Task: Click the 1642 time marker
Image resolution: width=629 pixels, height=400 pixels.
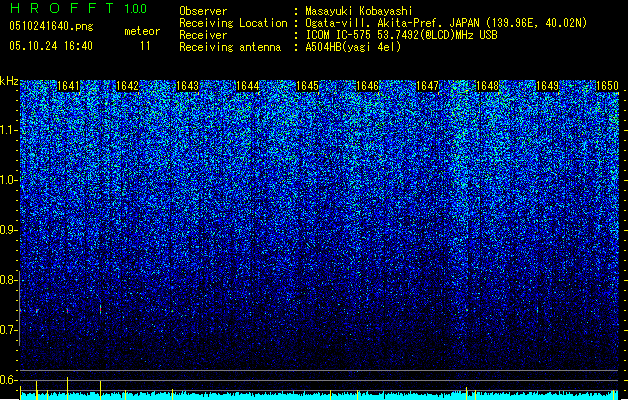Action: pyautogui.click(x=128, y=86)
